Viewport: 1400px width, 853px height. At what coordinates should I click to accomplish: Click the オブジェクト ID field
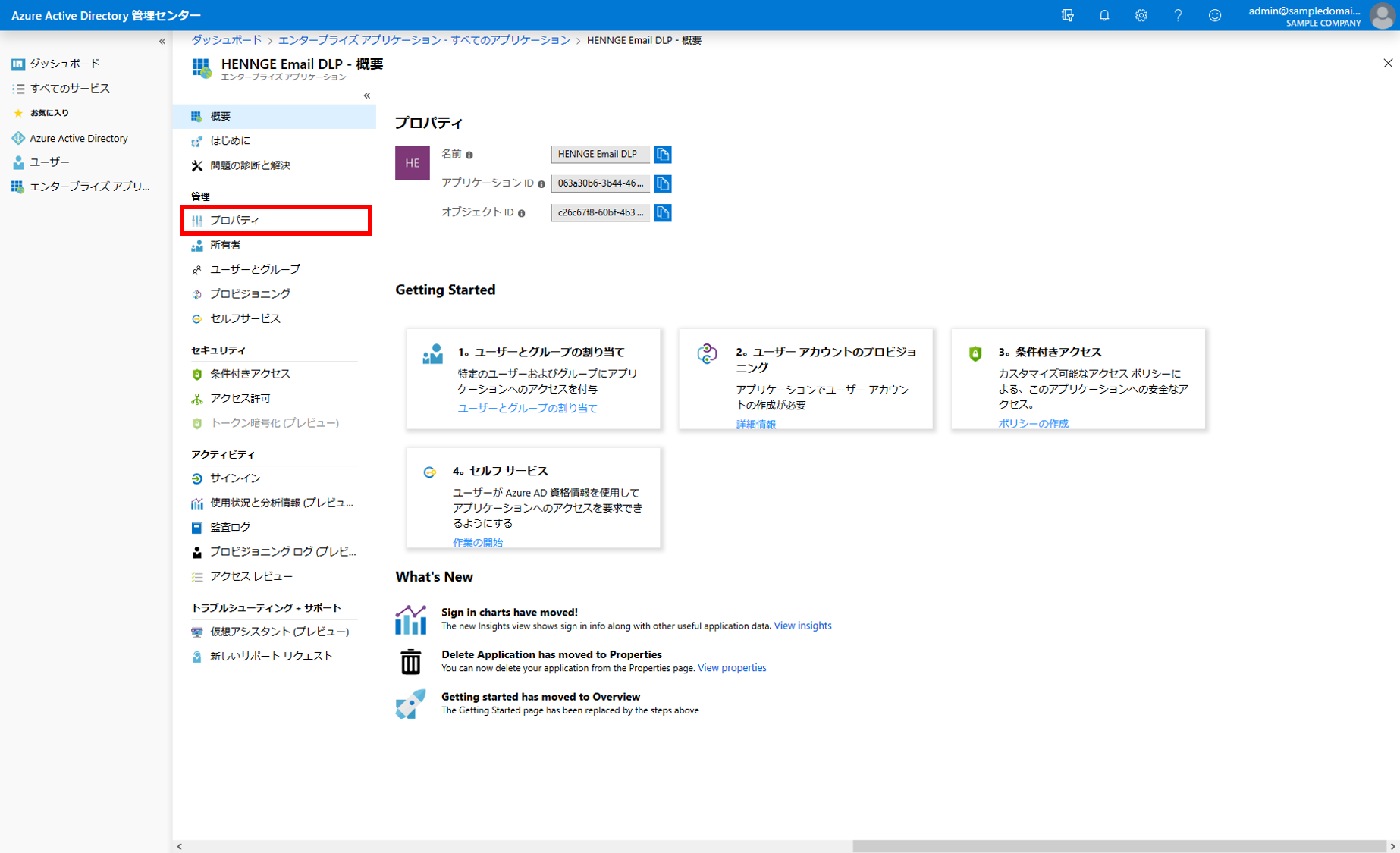pos(600,212)
